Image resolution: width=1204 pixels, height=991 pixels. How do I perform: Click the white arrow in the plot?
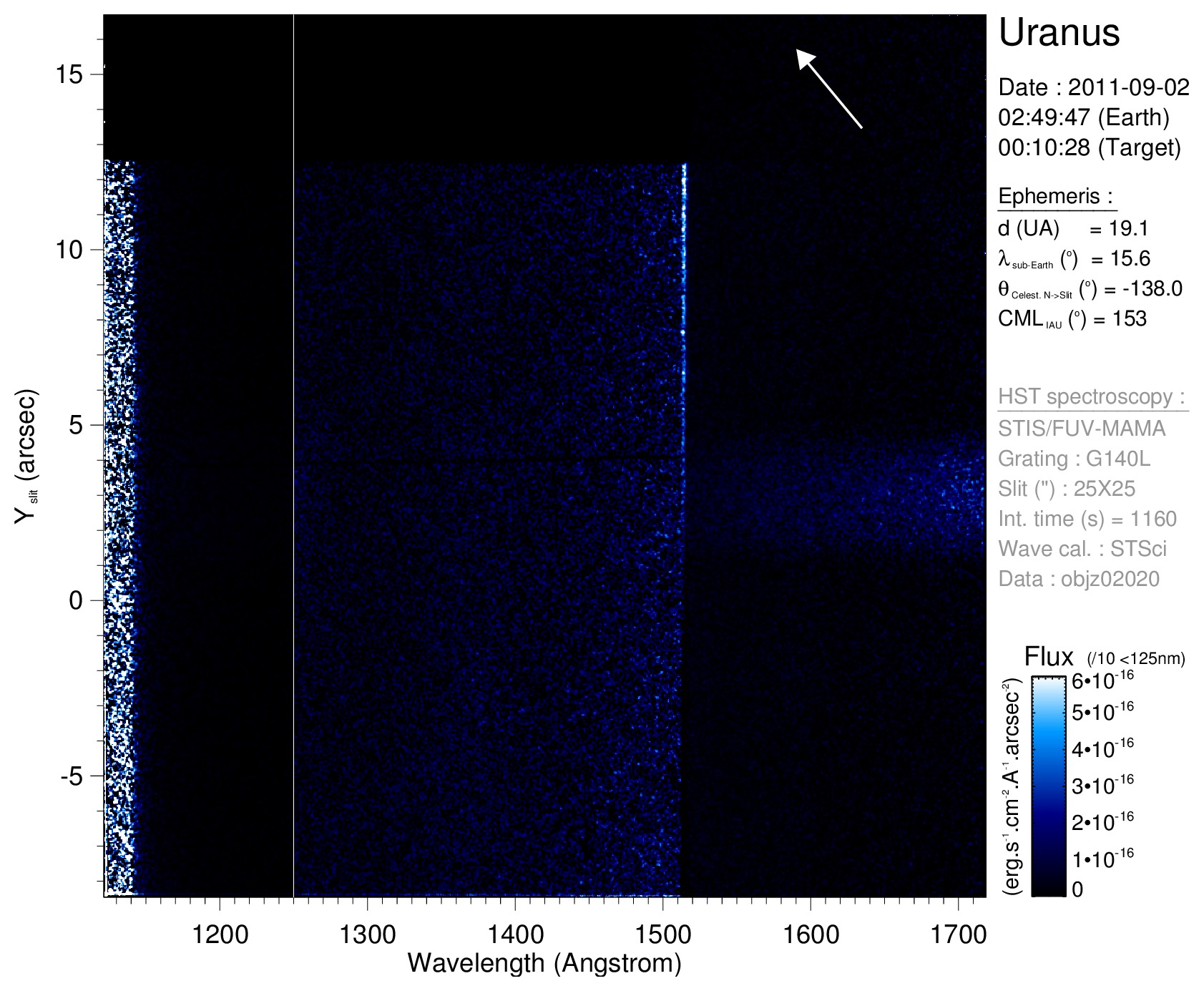(829, 89)
